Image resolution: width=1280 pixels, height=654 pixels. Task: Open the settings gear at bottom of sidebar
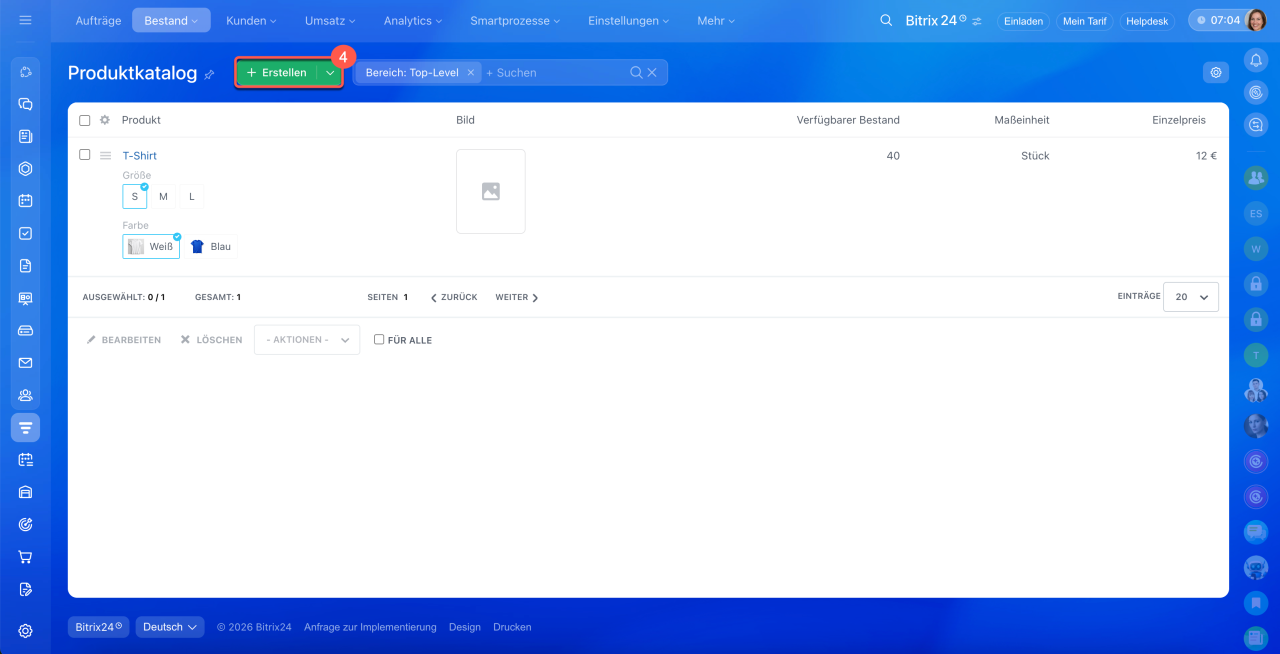(x=26, y=631)
